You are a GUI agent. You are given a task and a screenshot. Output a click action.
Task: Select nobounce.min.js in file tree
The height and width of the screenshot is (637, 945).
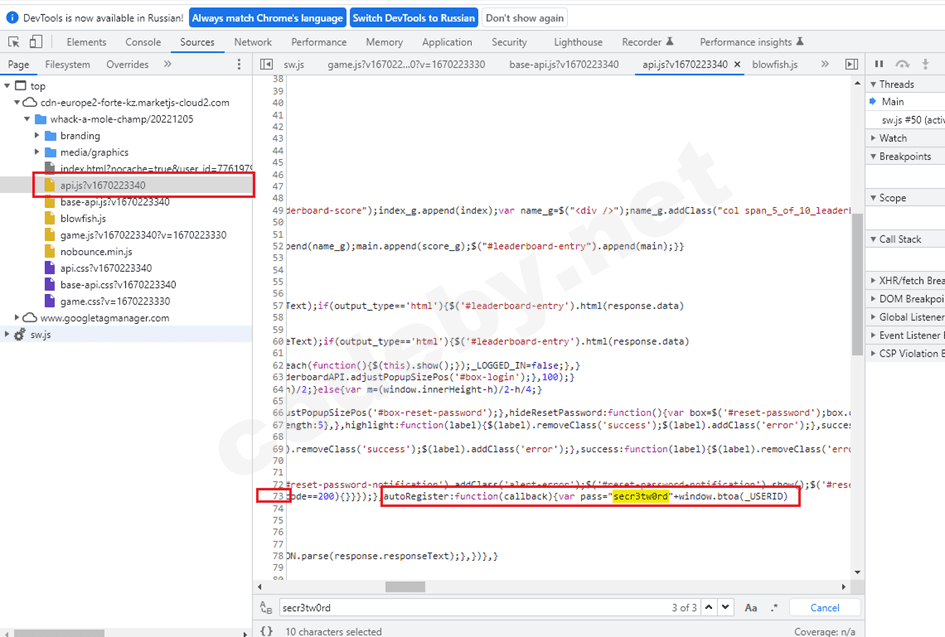tap(96, 251)
